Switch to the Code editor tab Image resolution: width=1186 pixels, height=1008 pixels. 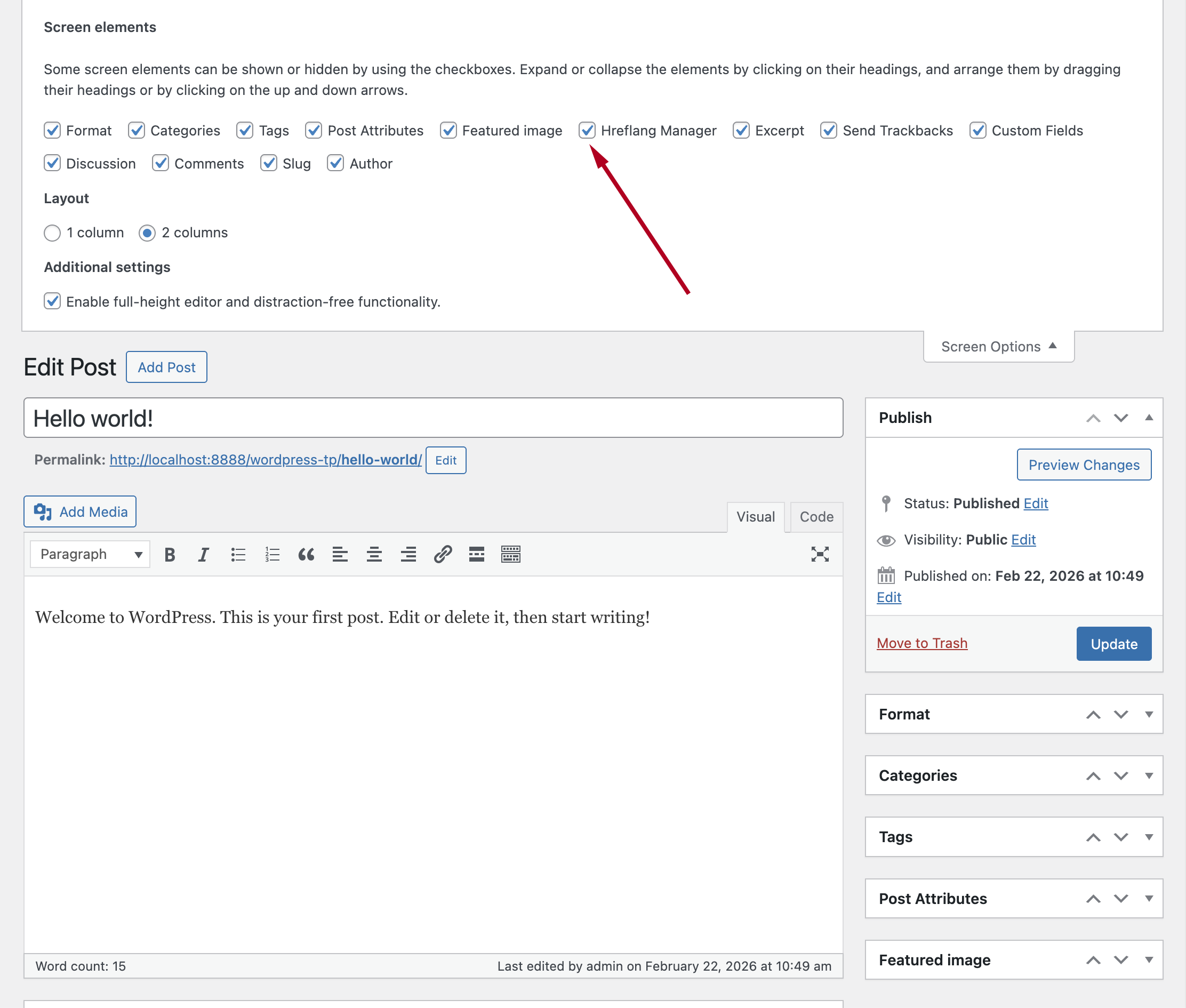(816, 517)
